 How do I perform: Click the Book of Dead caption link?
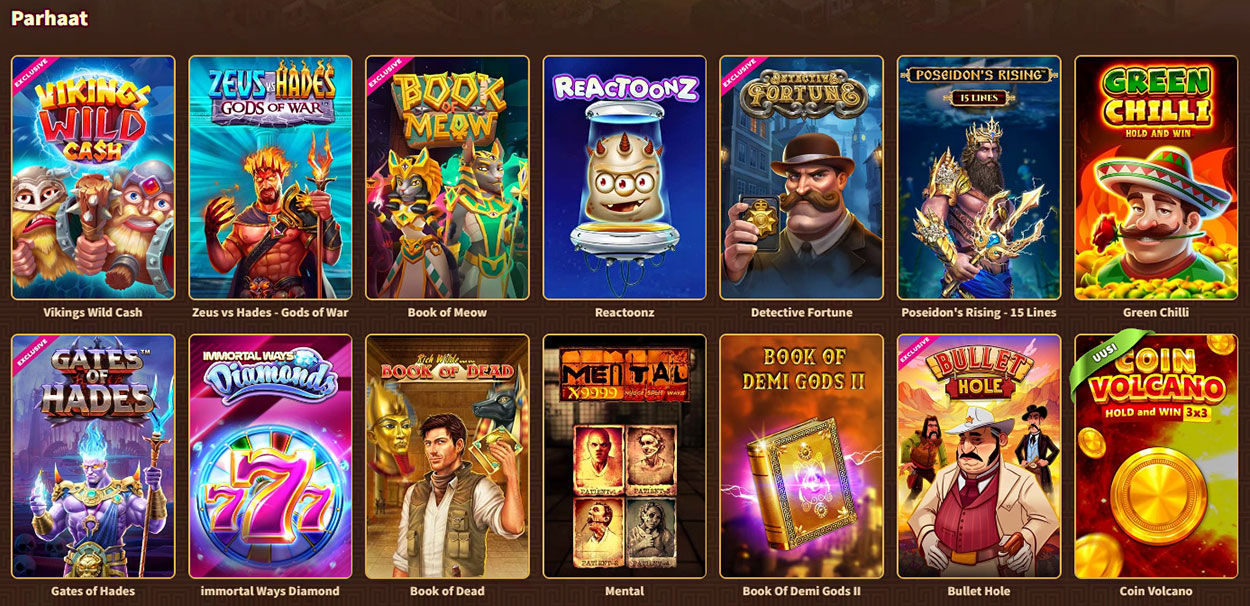click(447, 591)
